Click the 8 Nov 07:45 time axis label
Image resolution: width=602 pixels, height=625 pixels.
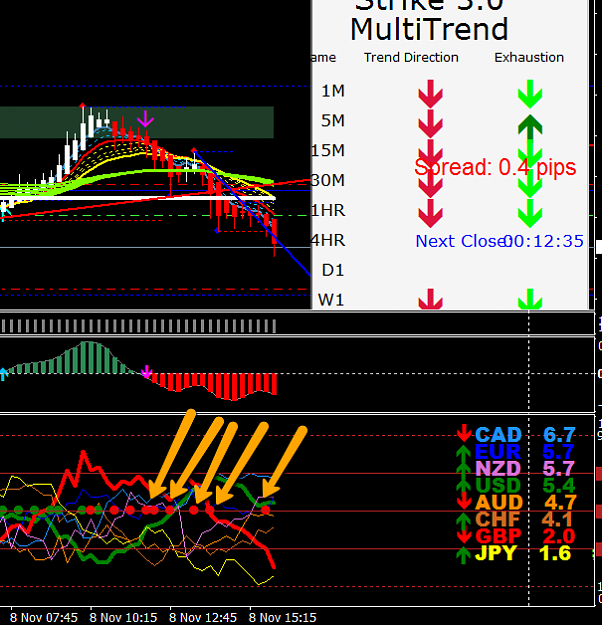[x=44, y=618]
